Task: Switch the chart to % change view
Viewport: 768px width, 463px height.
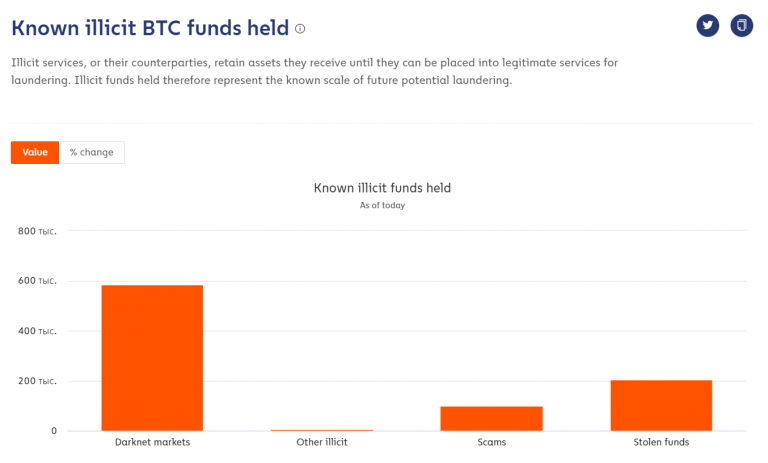Action: point(92,152)
